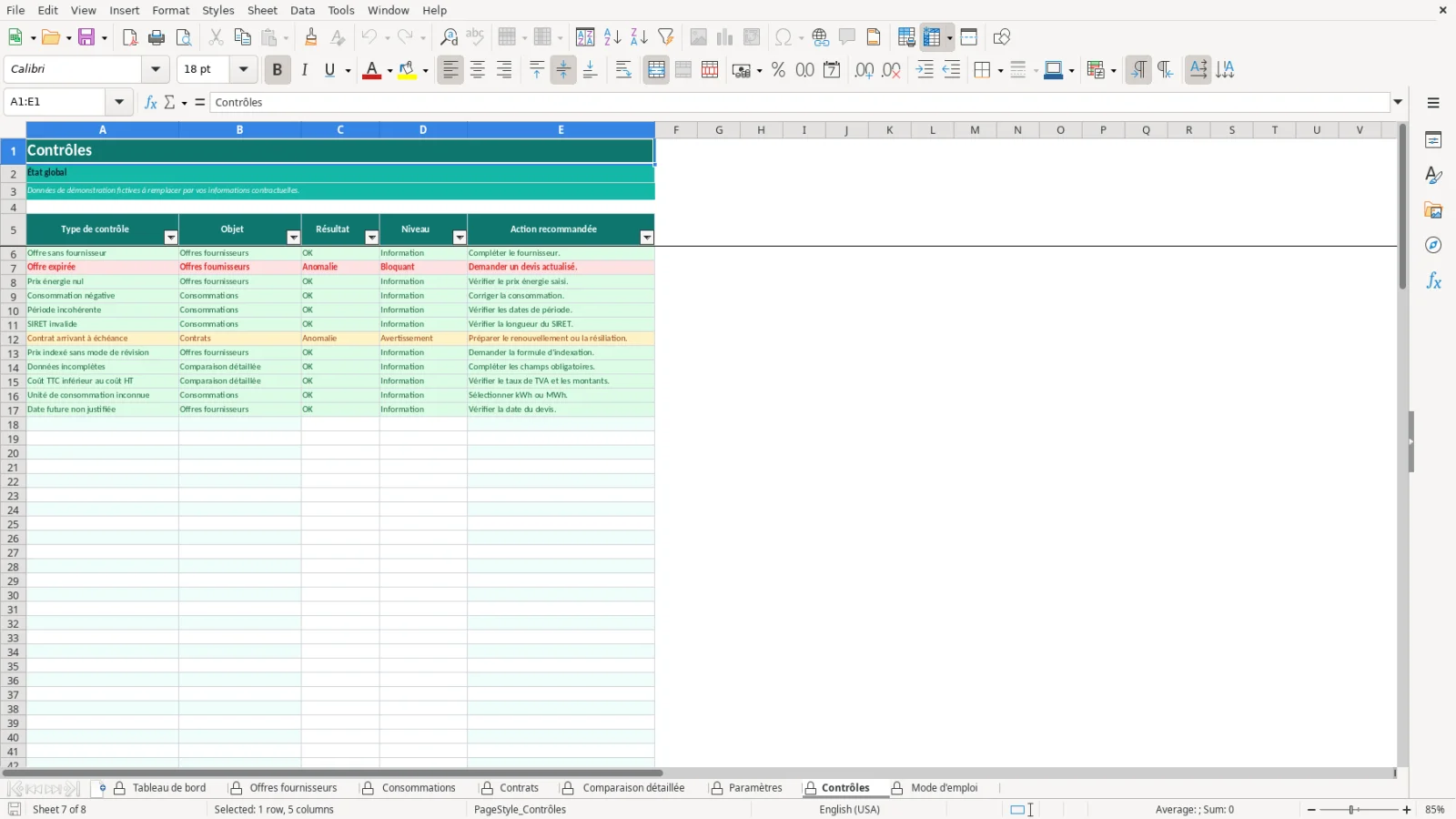Expand the formula bar arrow
The height and width of the screenshot is (819, 1456).
[x=1399, y=102]
